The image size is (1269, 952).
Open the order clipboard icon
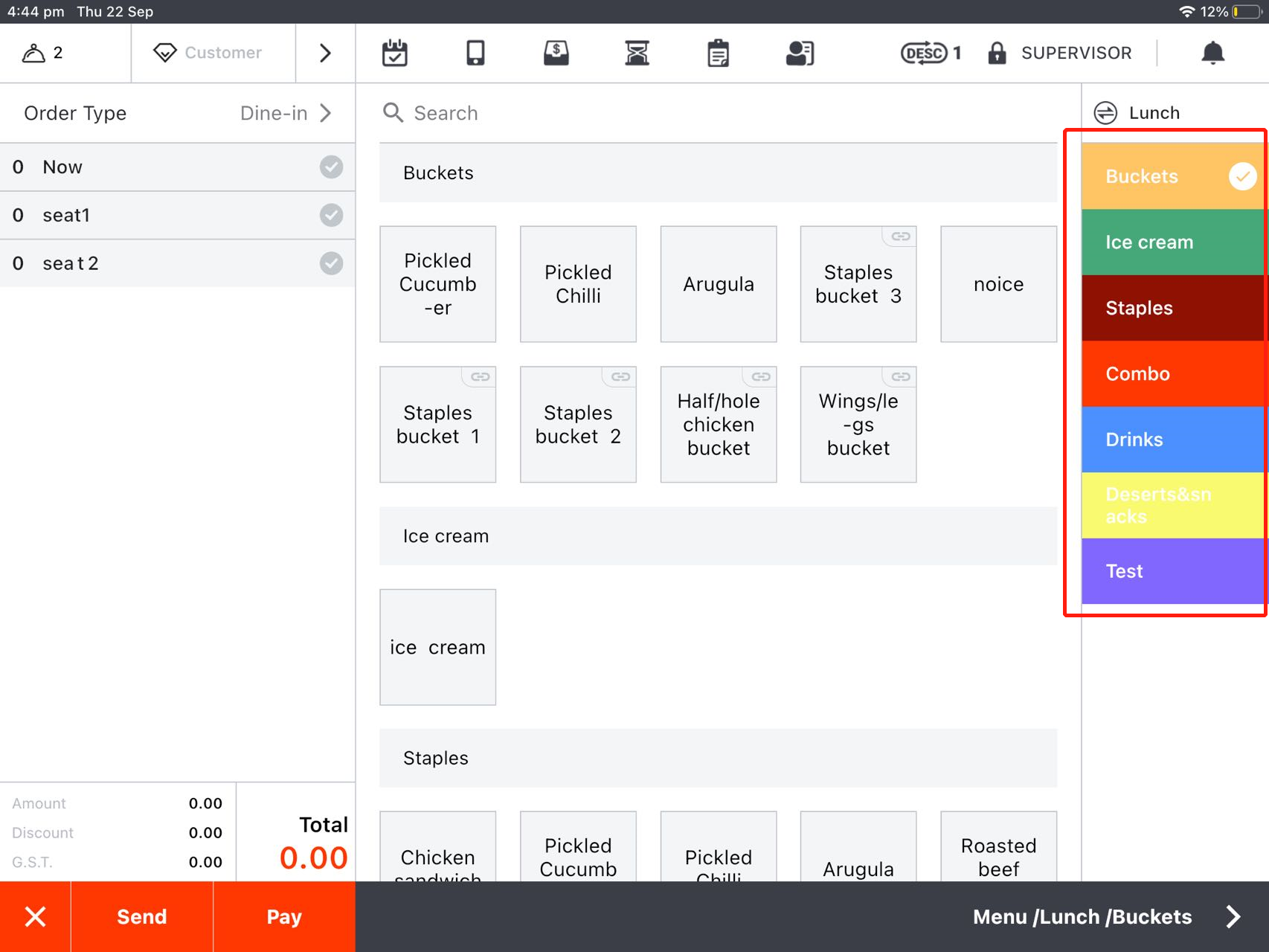(x=718, y=53)
